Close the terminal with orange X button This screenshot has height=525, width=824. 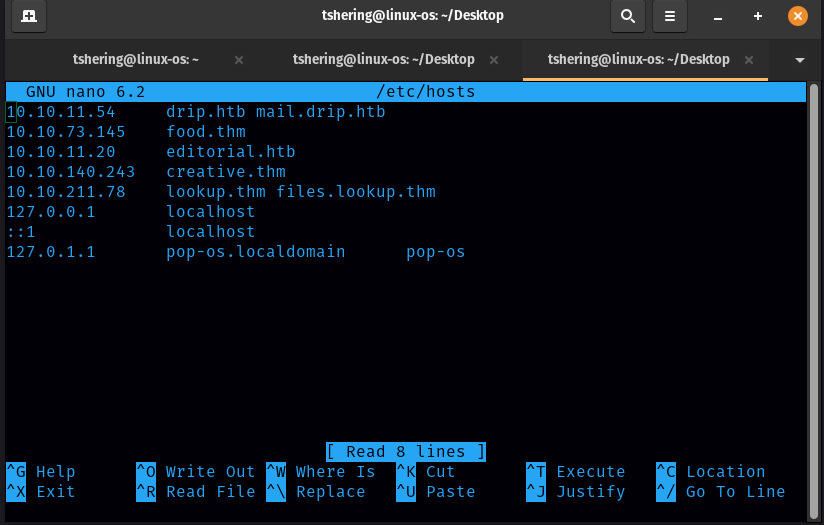click(x=797, y=16)
